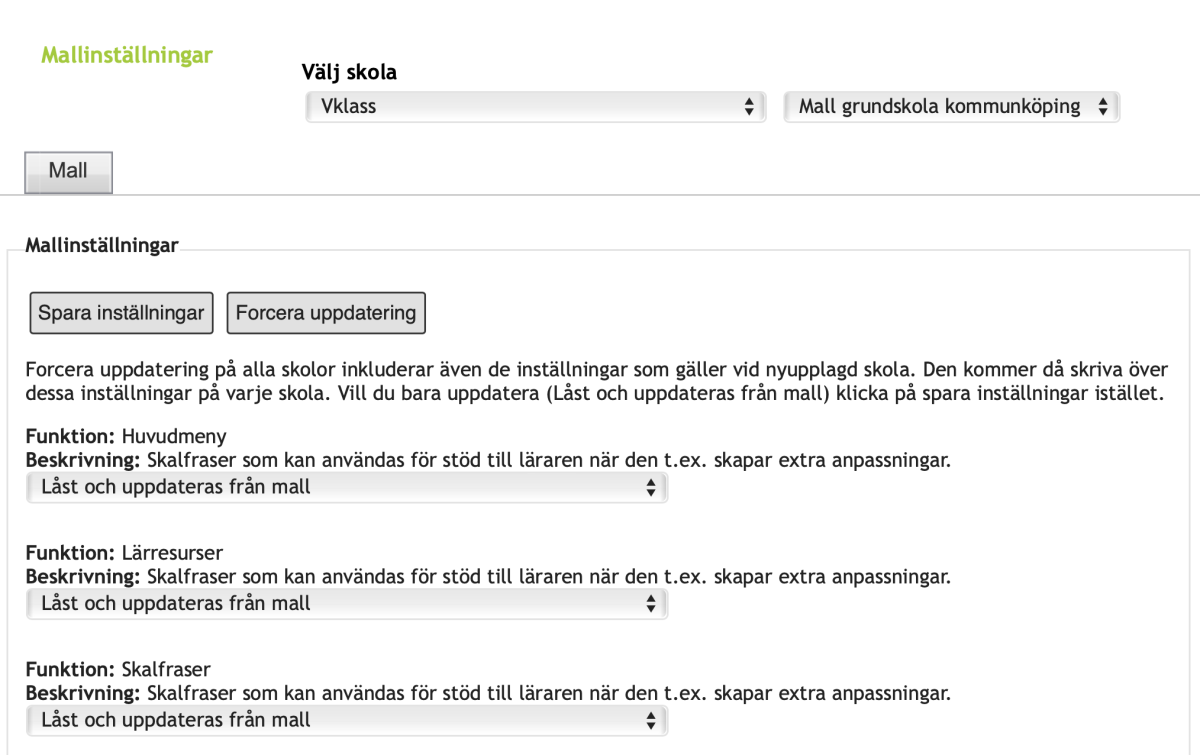Screen dimensions: 1200x755
Task: Open the Mall grundskola kommunköping dropdown
Action: 952,106
